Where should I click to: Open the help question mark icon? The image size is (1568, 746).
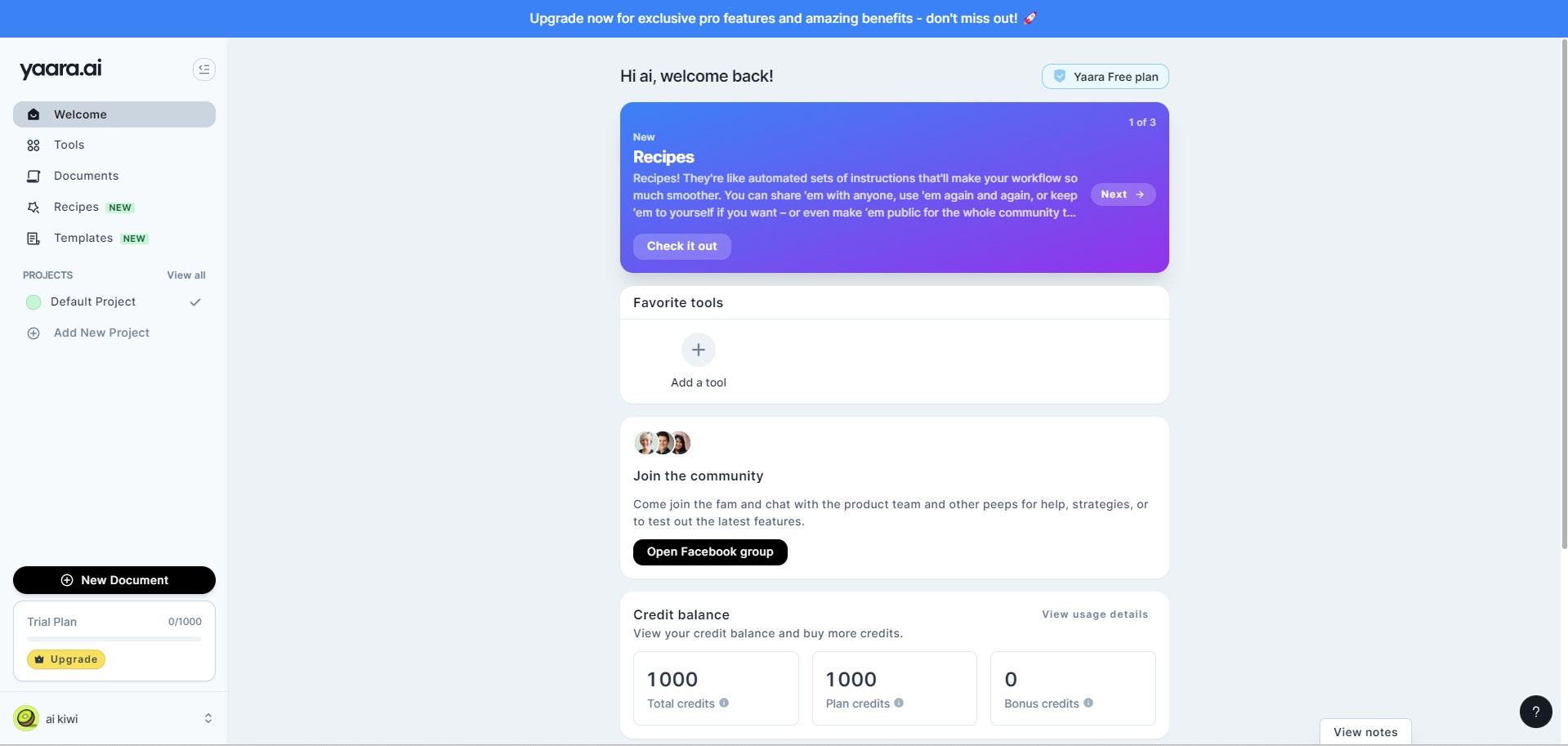[x=1535, y=712]
